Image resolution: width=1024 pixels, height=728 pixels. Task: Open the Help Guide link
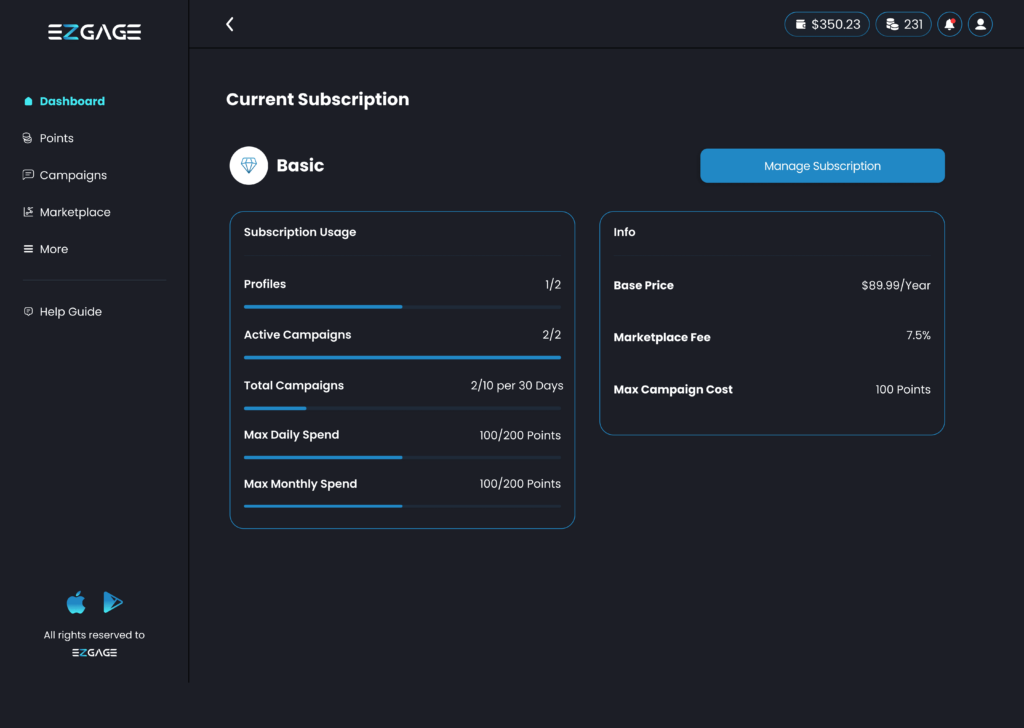pos(70,312)
